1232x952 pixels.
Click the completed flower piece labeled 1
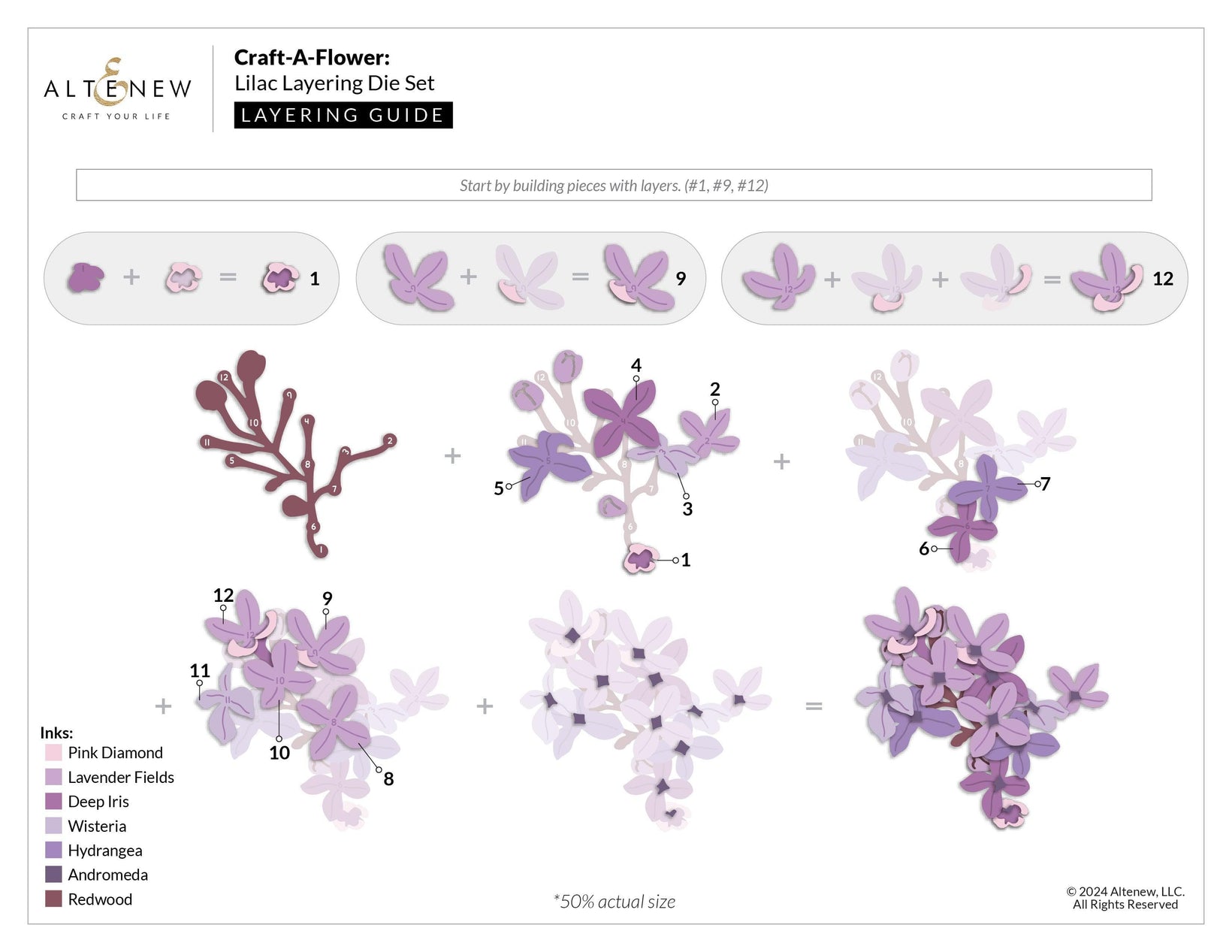click(x=279, y=278)
